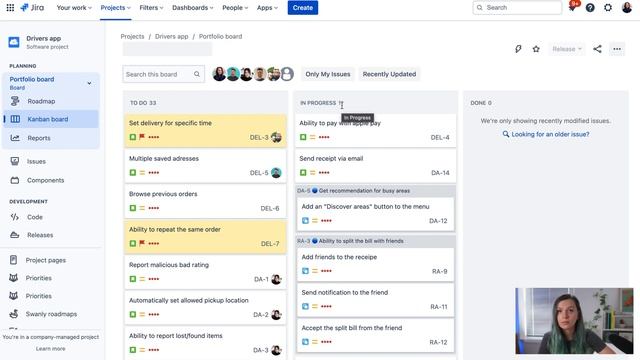The height and width of the screenshot is (360, 640).
Task: Open the Automatically set allowed pickup location card
Action: coord(205,308)
